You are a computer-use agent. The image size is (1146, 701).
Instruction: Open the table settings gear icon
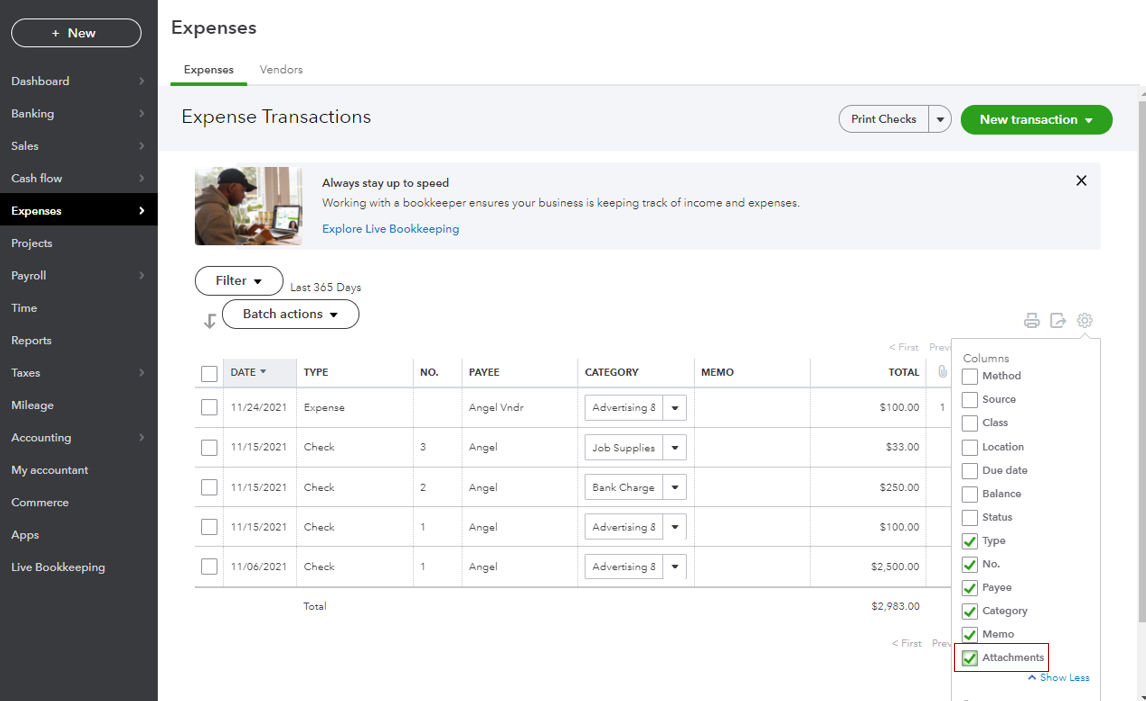(1085, 321)
